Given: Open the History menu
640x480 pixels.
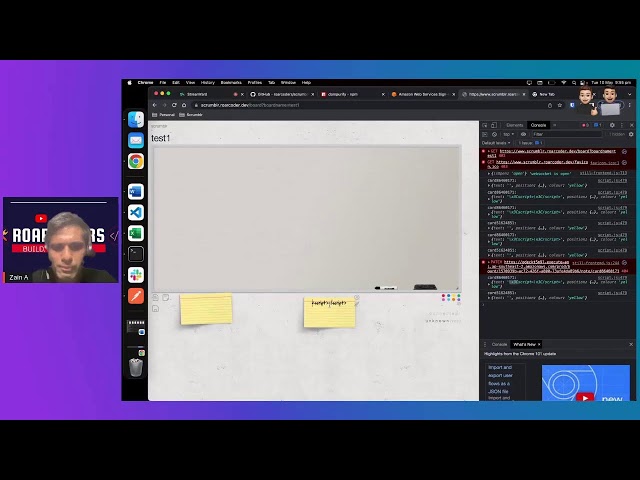Looking at the screenshot, I should pos(207,83).
